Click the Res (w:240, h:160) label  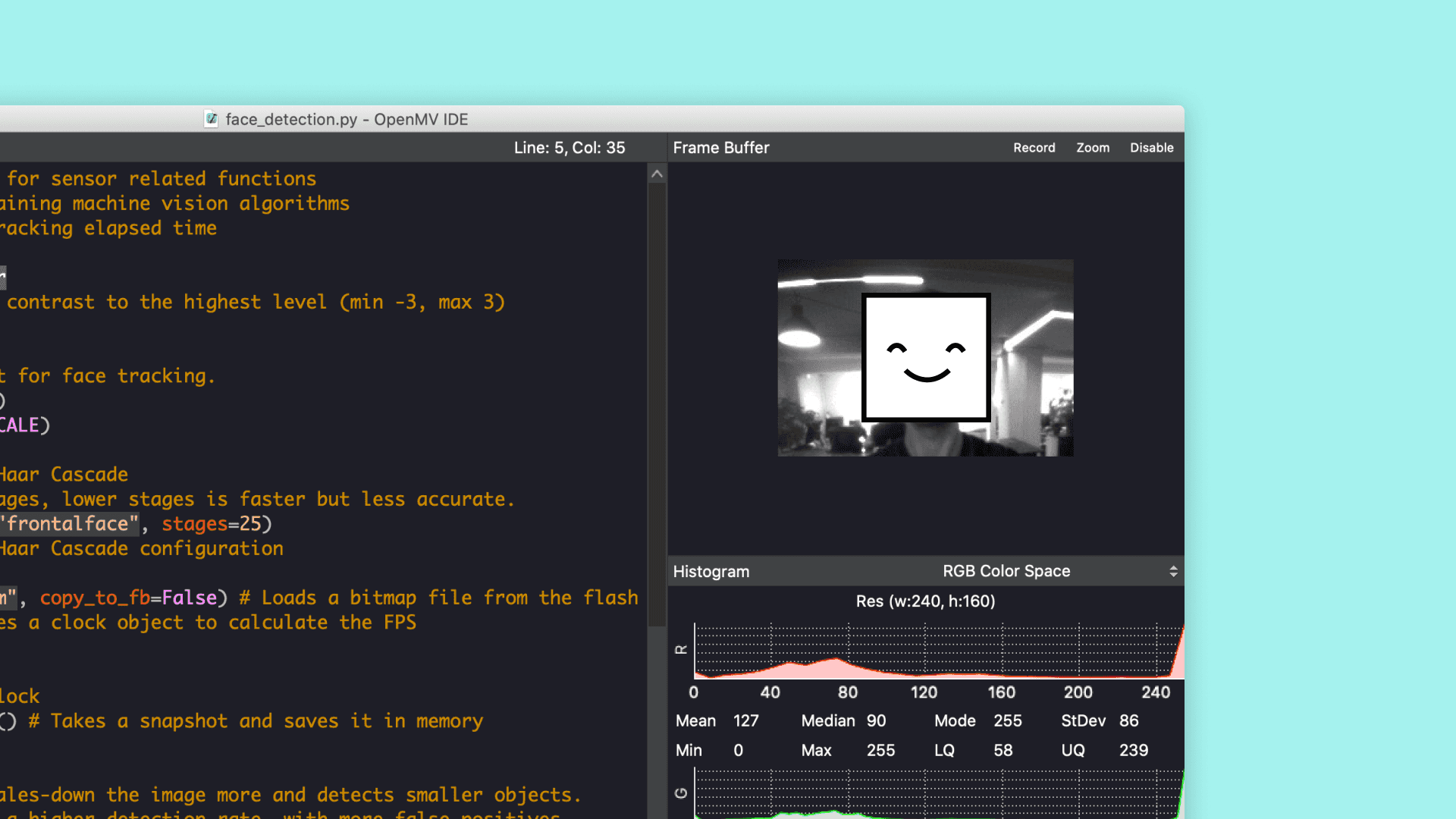click(x=925, y=601)
